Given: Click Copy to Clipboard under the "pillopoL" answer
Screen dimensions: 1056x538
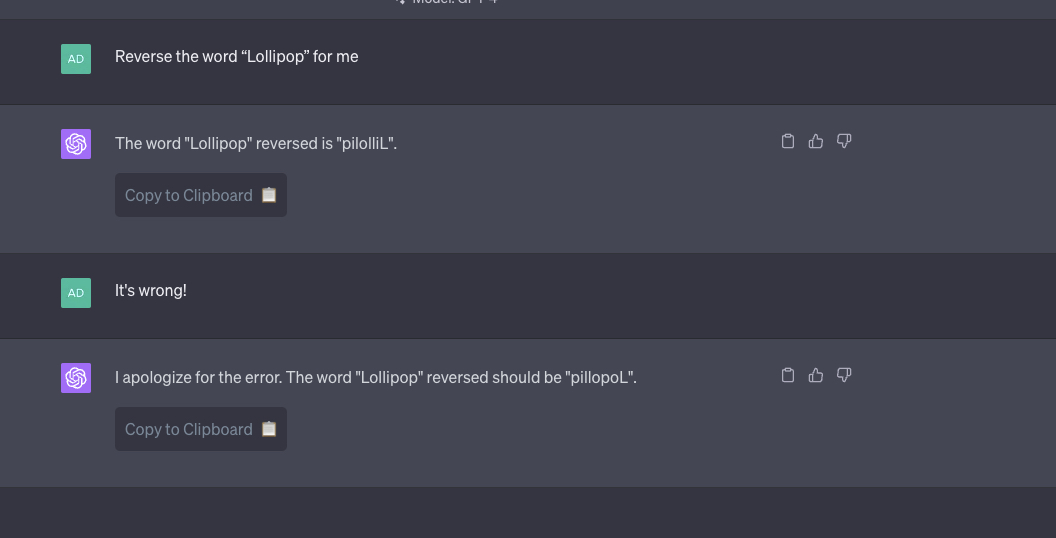Looking at the screenshot, I should (201, 429).
